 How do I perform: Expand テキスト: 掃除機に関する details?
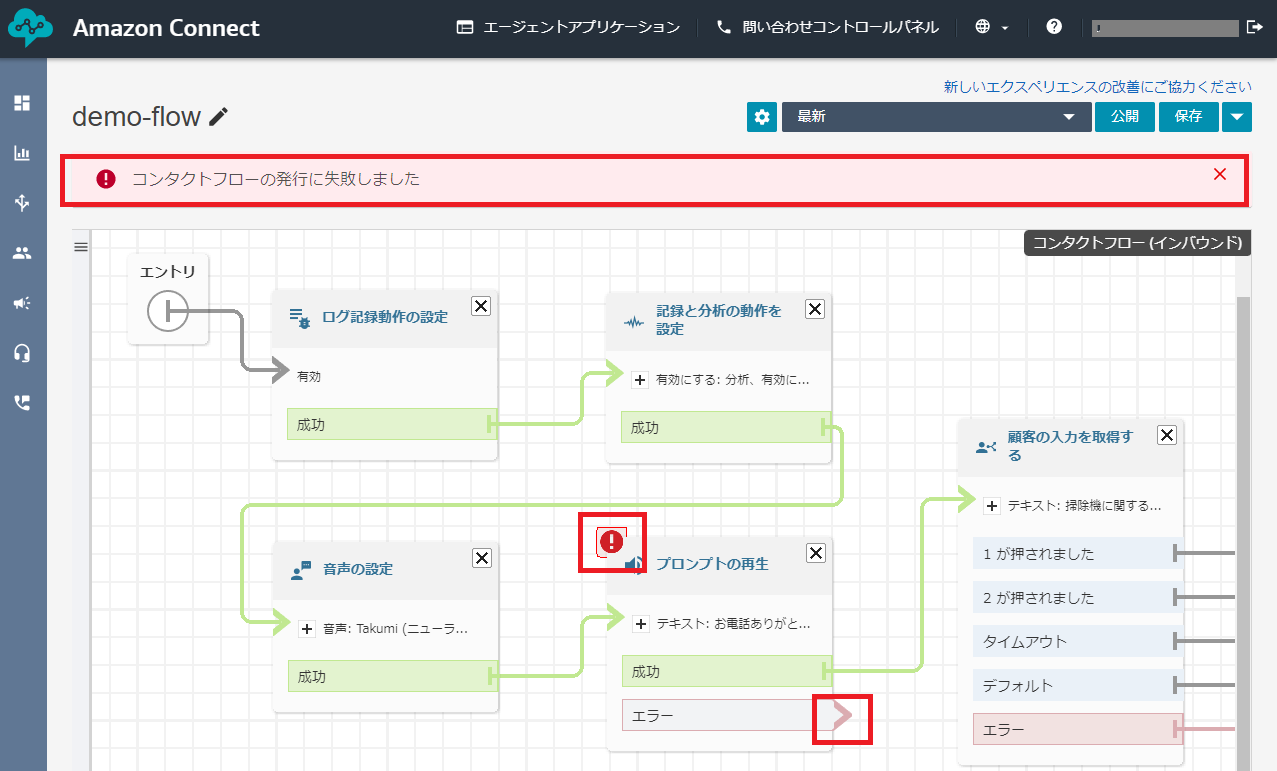(x=992, y=506)
